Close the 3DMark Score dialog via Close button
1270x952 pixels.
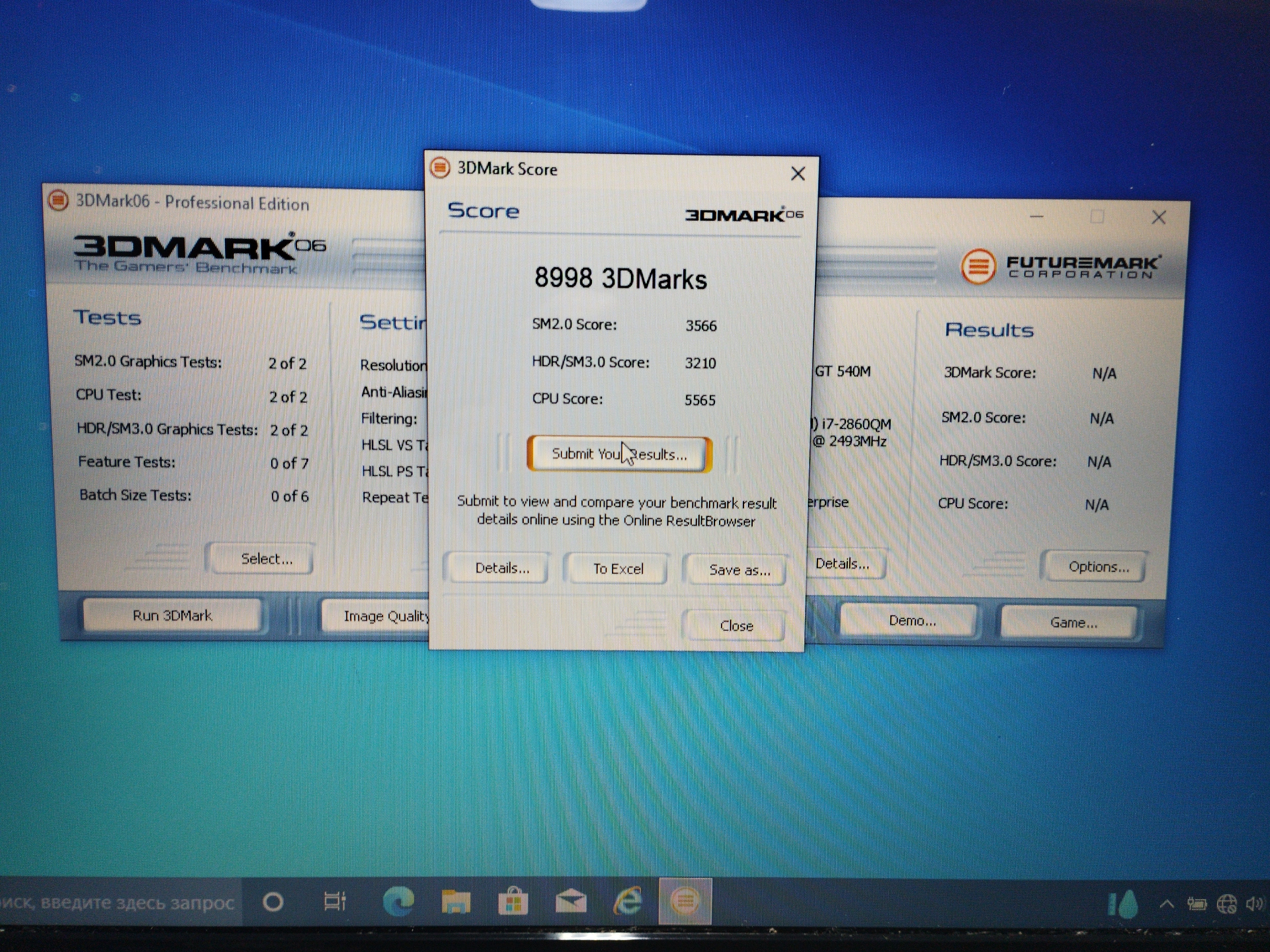(736, 625)
